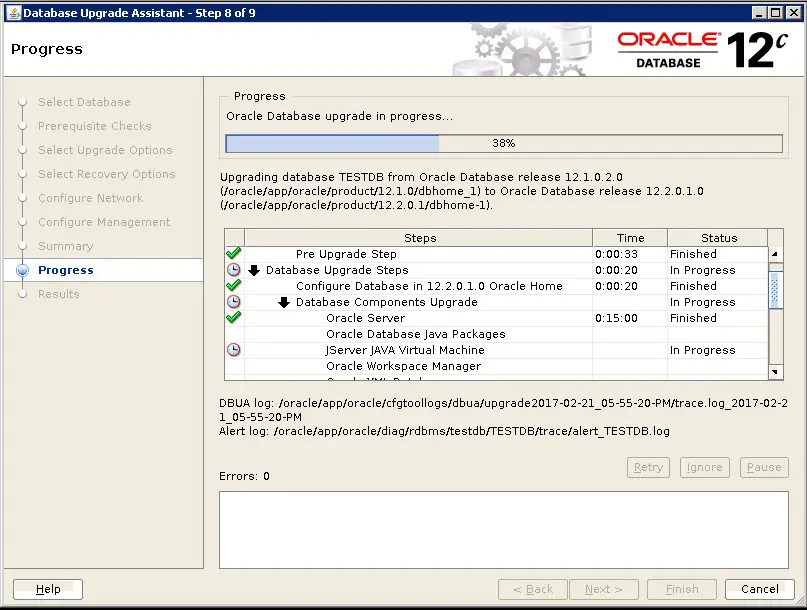Click the green checkmark beside Oracle Server

click(x=234, y=317)
